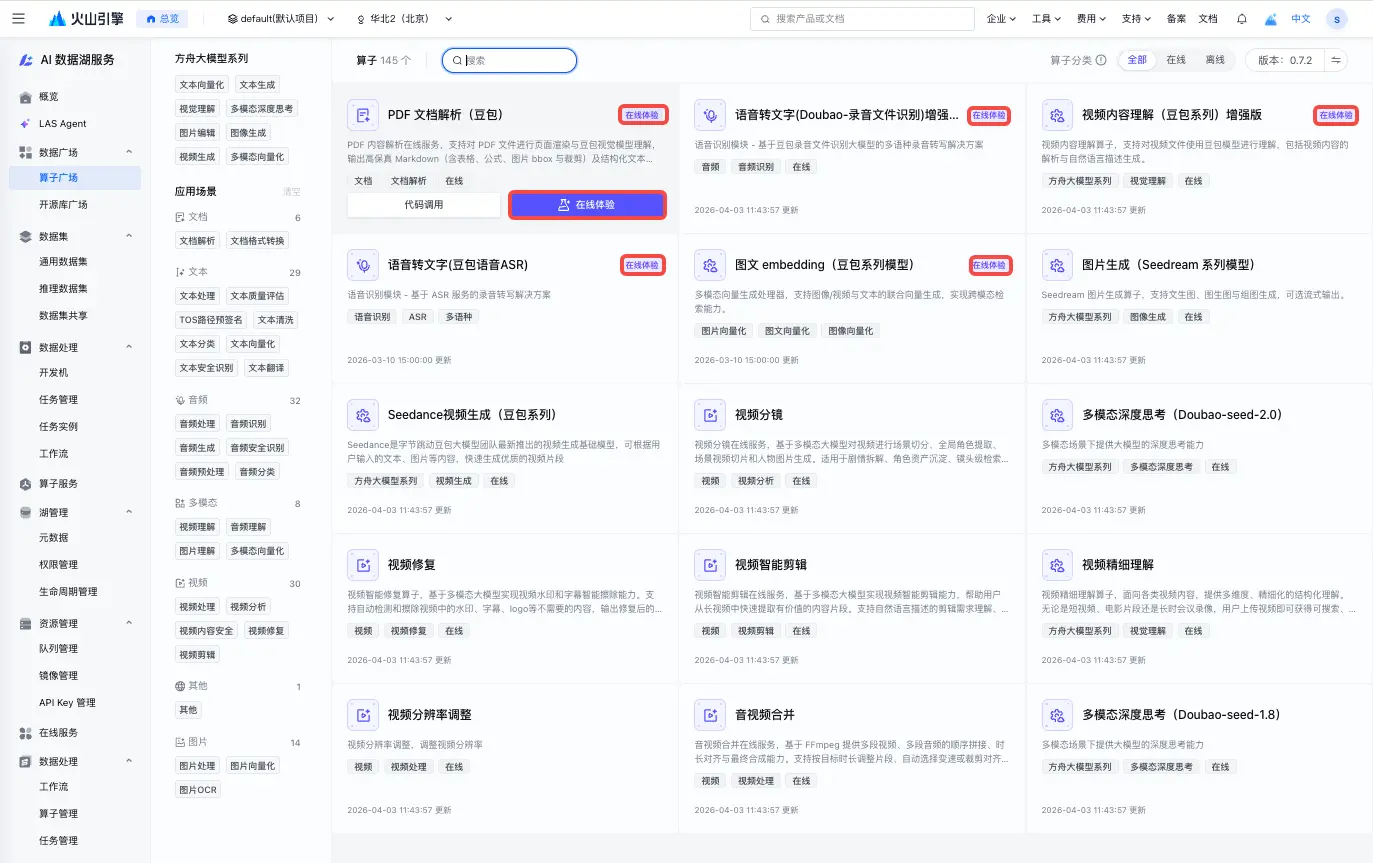Image resolution: width=1373 pixels, height=863 pixels.
Task: Switch operator filter to 离线
Action: 1215,60
